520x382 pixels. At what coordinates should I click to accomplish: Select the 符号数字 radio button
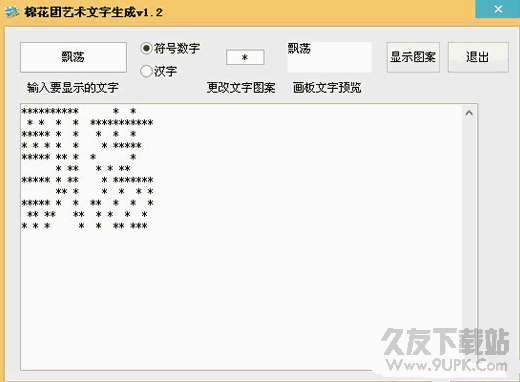146,49
